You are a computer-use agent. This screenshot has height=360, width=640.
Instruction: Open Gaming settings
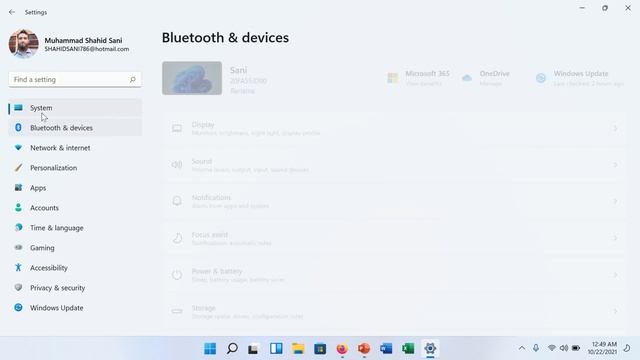point(75,248)
